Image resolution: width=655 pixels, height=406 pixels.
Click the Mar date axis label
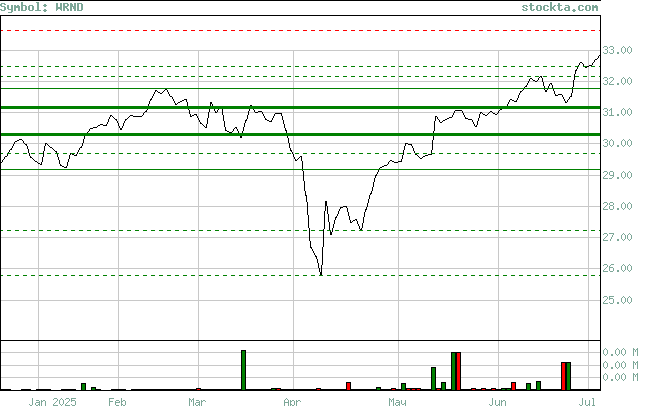(x=197, y=401)
